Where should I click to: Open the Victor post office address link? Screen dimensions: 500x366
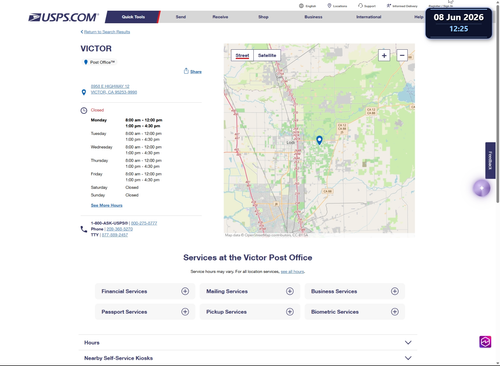tap(114, 89)
